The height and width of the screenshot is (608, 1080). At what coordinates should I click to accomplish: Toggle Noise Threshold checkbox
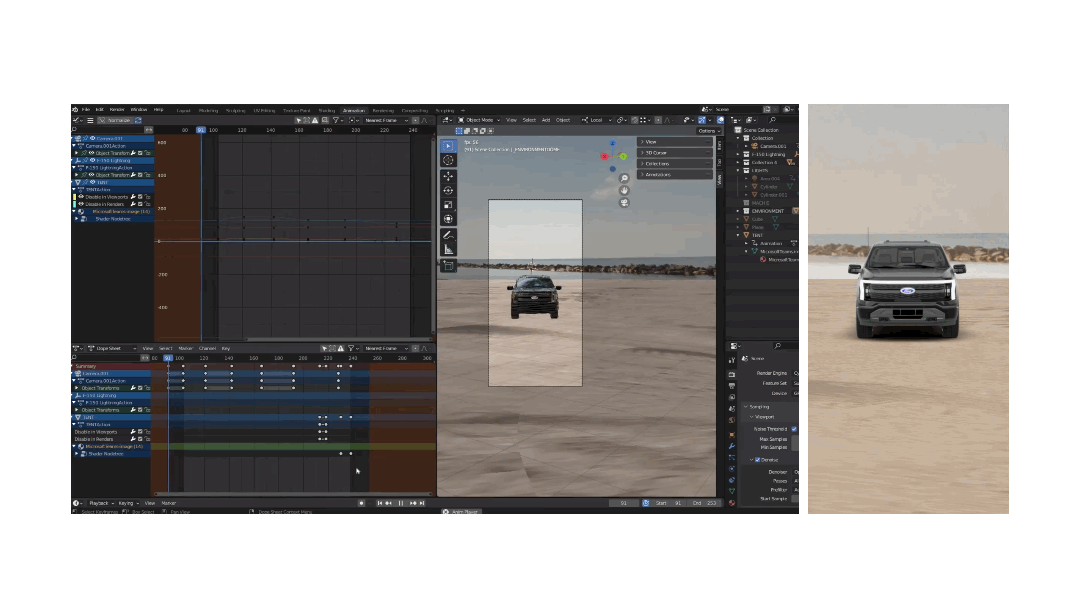click(793, 429)
